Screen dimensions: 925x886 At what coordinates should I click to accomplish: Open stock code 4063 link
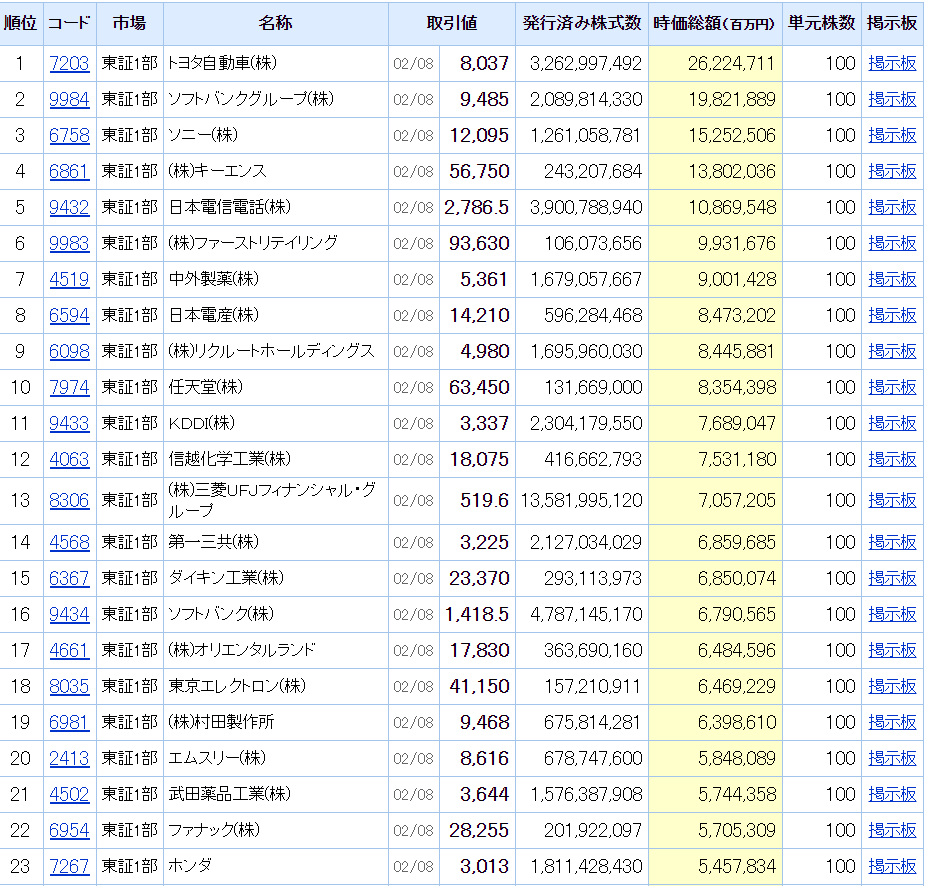(69, 459)
